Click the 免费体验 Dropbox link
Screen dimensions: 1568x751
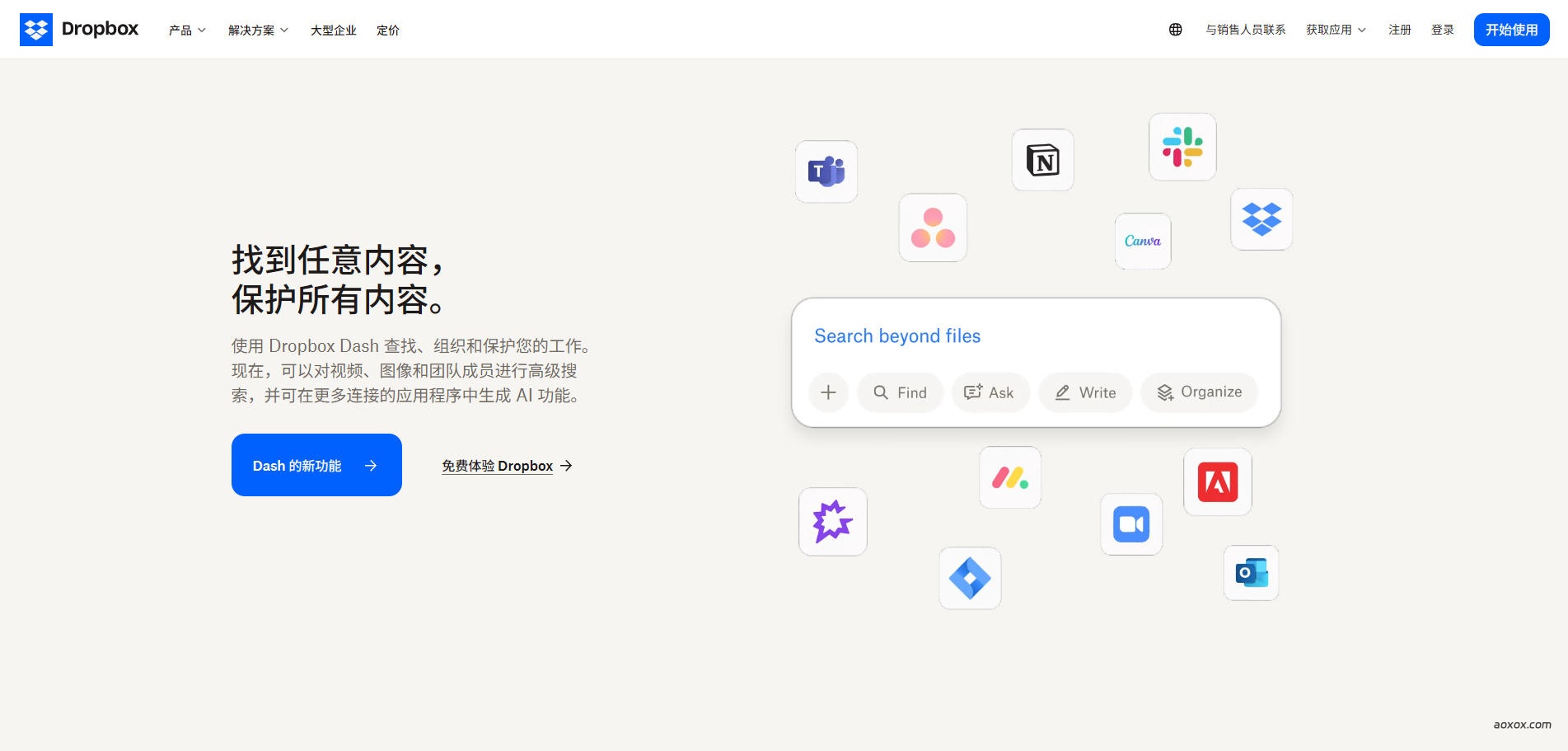point(497,465)
